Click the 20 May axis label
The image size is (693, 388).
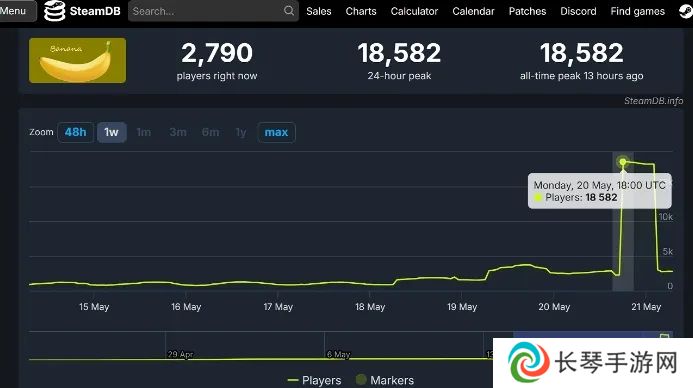pos(554,307)
